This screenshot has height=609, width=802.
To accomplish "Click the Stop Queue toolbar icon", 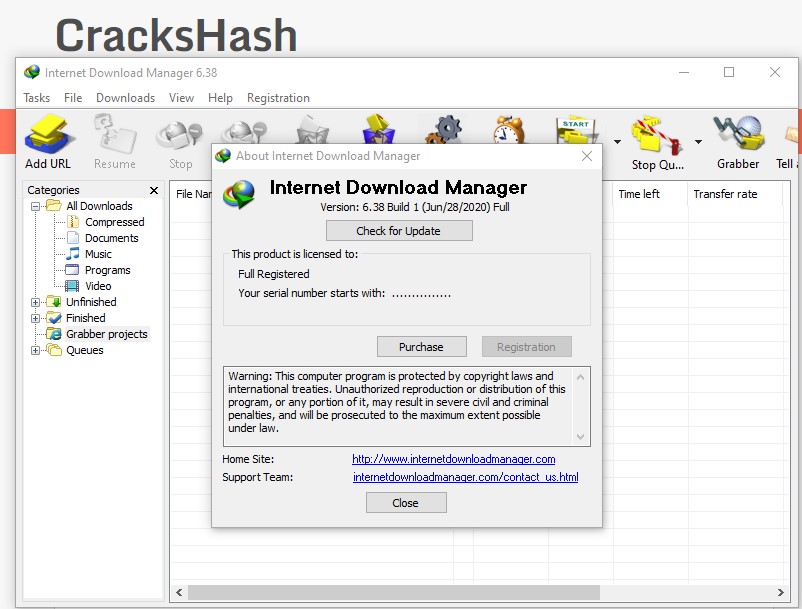I will click(x=657, y=134).
